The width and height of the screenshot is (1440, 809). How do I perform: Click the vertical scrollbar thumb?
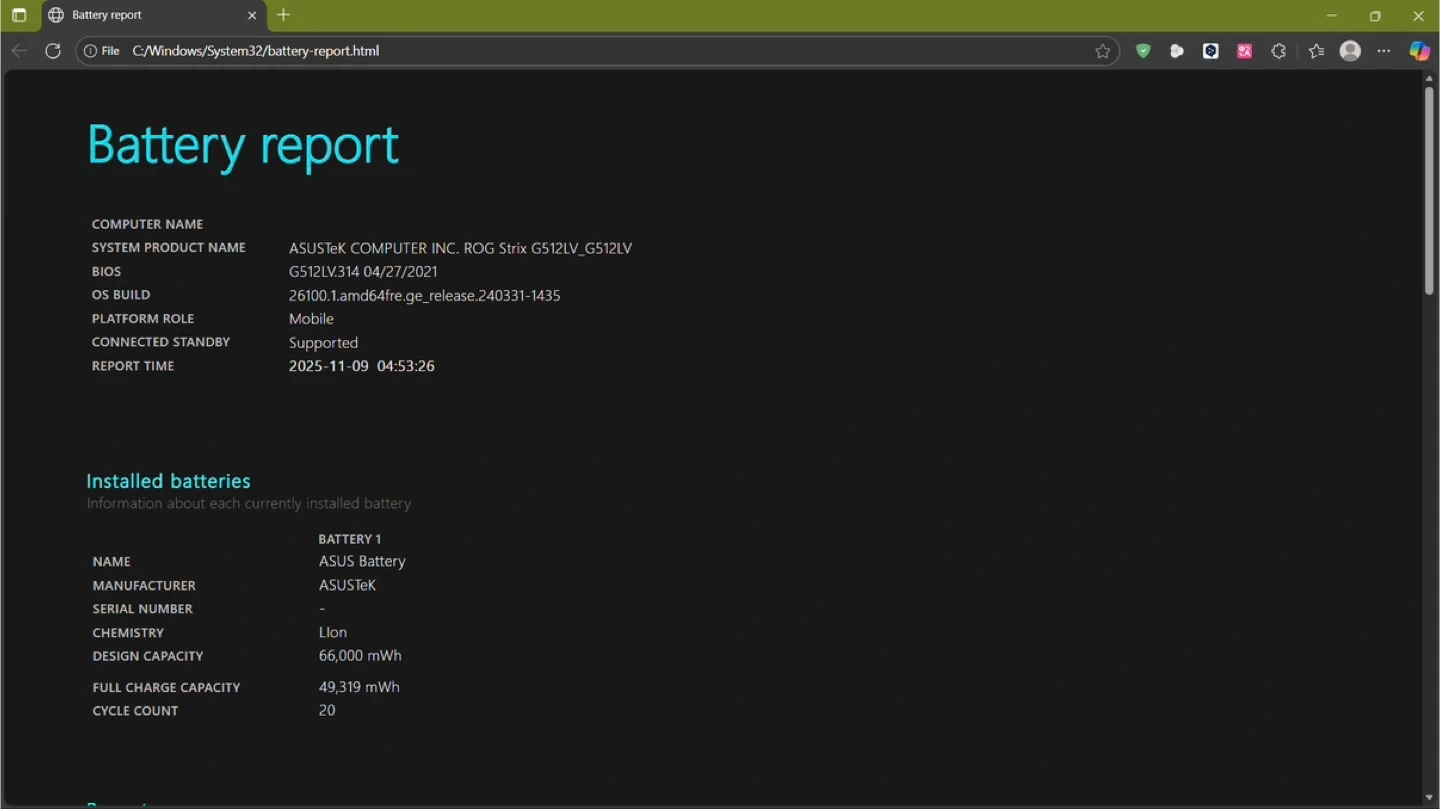pos(1429,190)
